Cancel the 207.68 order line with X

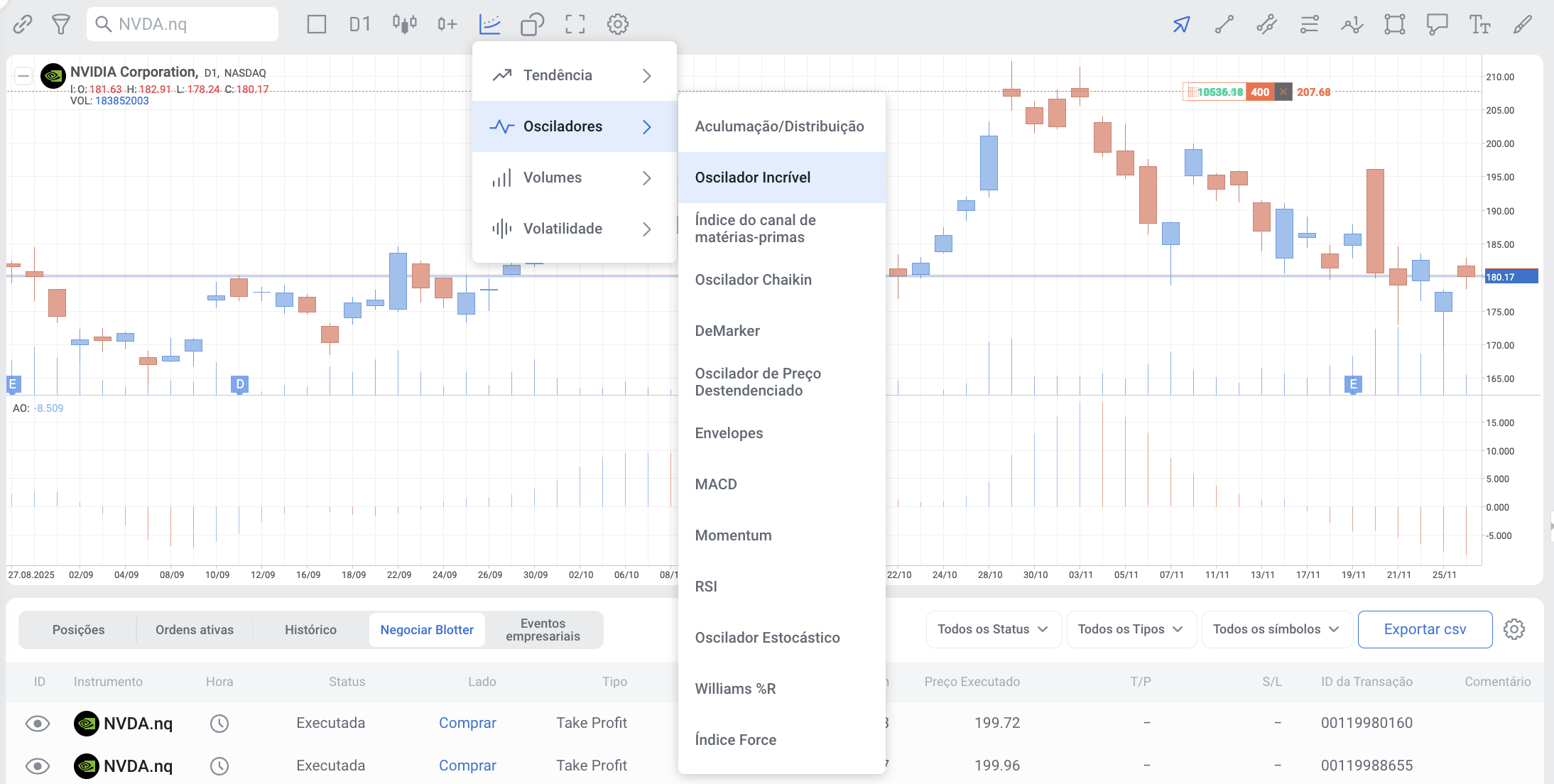point(1283,92)
